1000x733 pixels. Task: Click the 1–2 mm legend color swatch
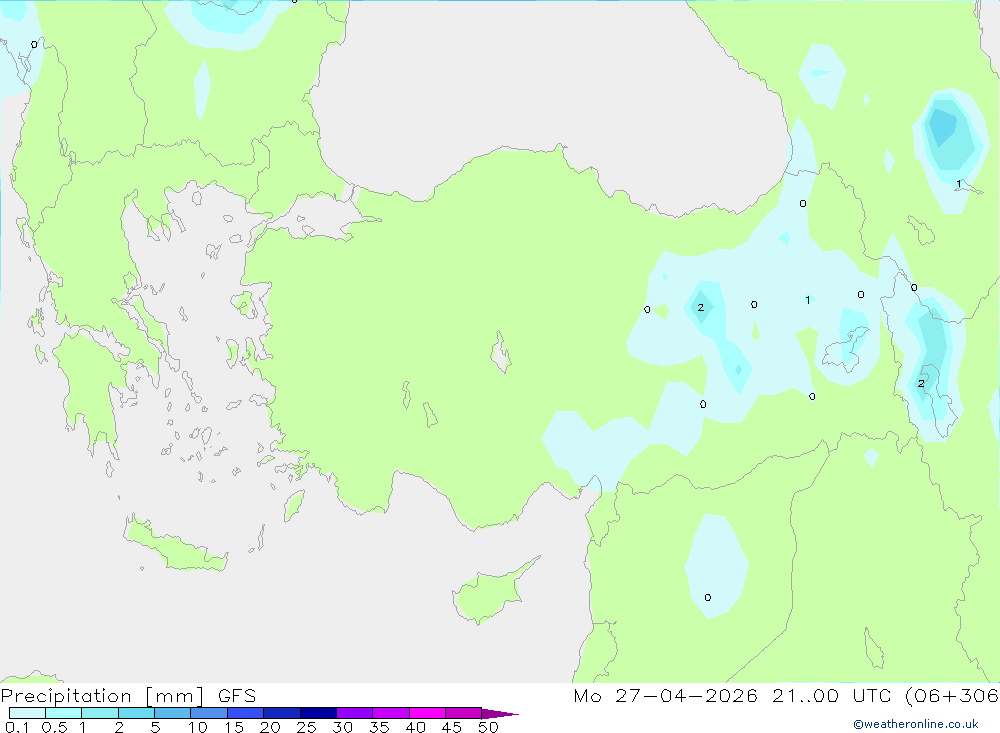(x=99, y=713)
